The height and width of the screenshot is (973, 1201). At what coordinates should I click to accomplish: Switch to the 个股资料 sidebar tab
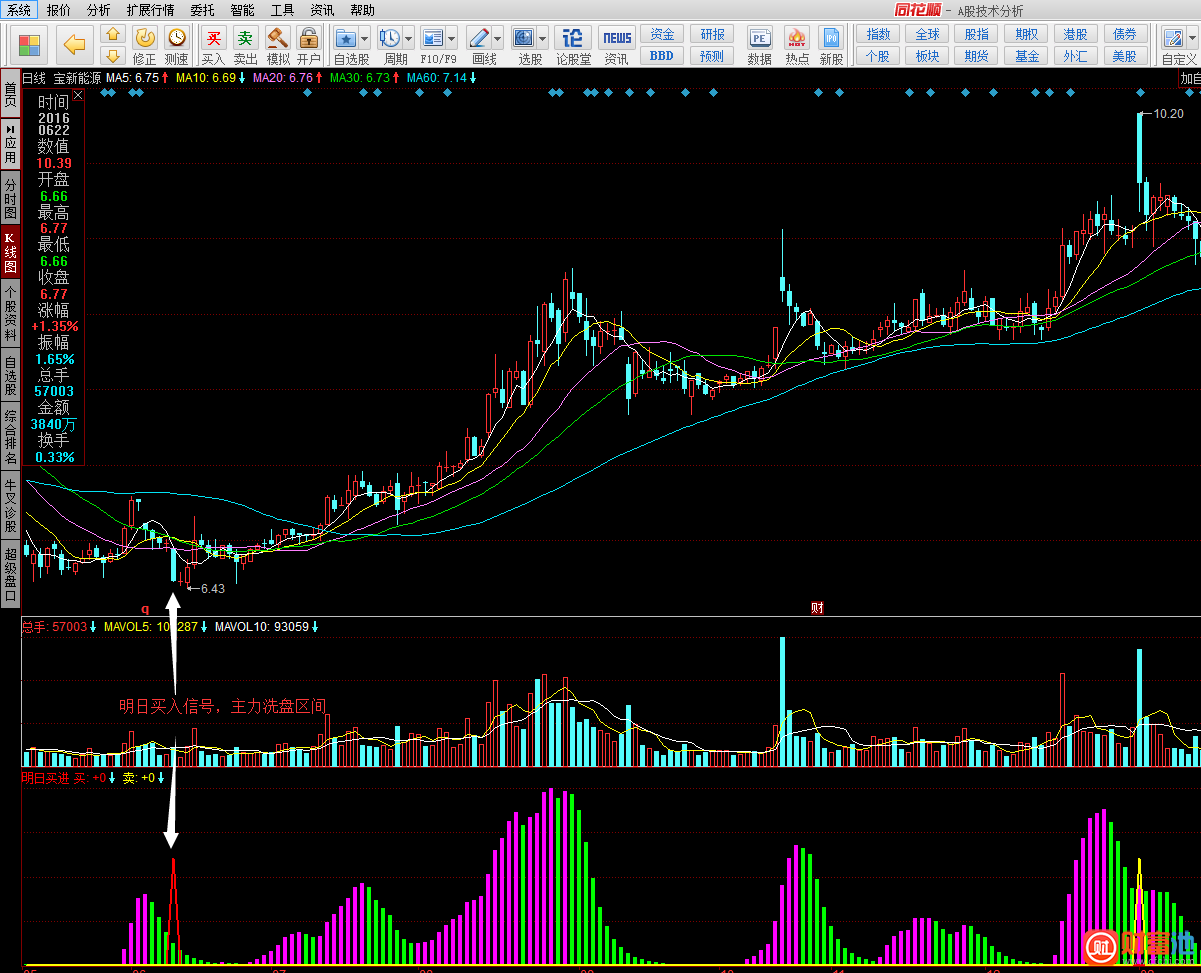(10, 314)
